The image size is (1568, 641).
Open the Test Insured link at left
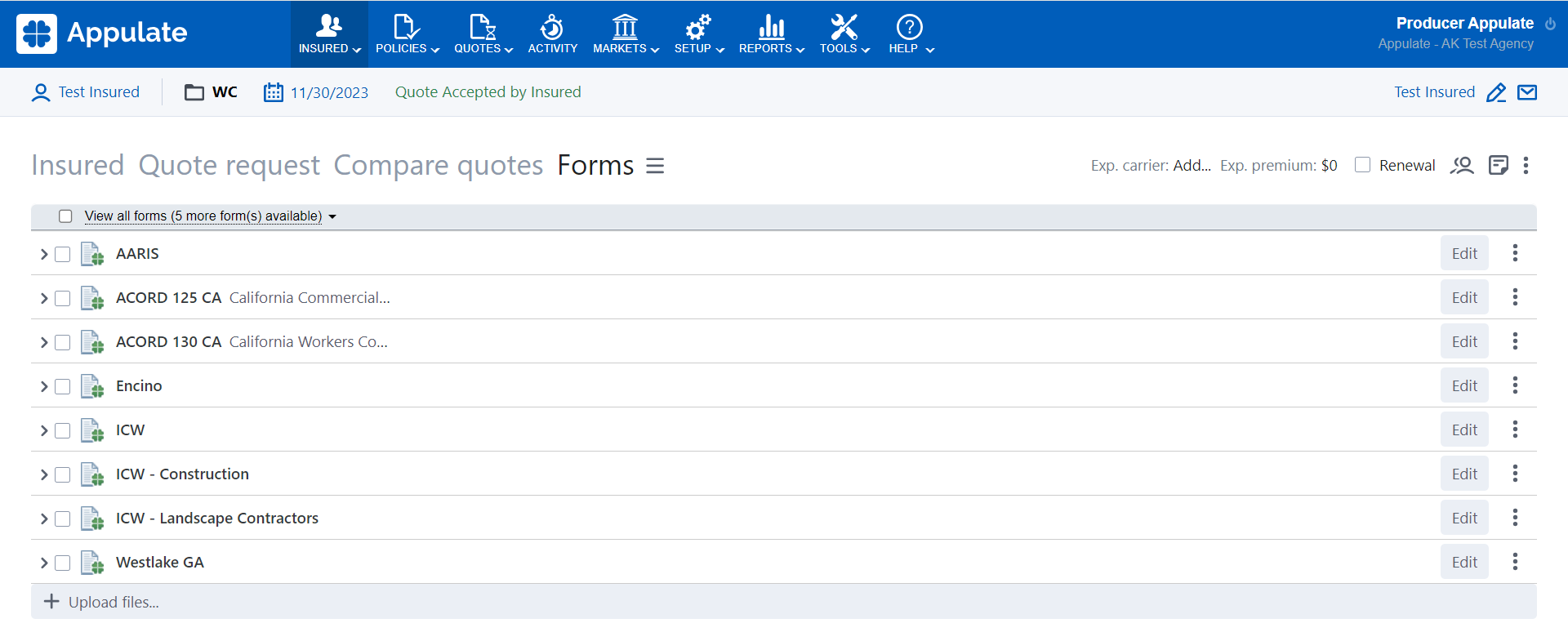(x=98, y=92)
